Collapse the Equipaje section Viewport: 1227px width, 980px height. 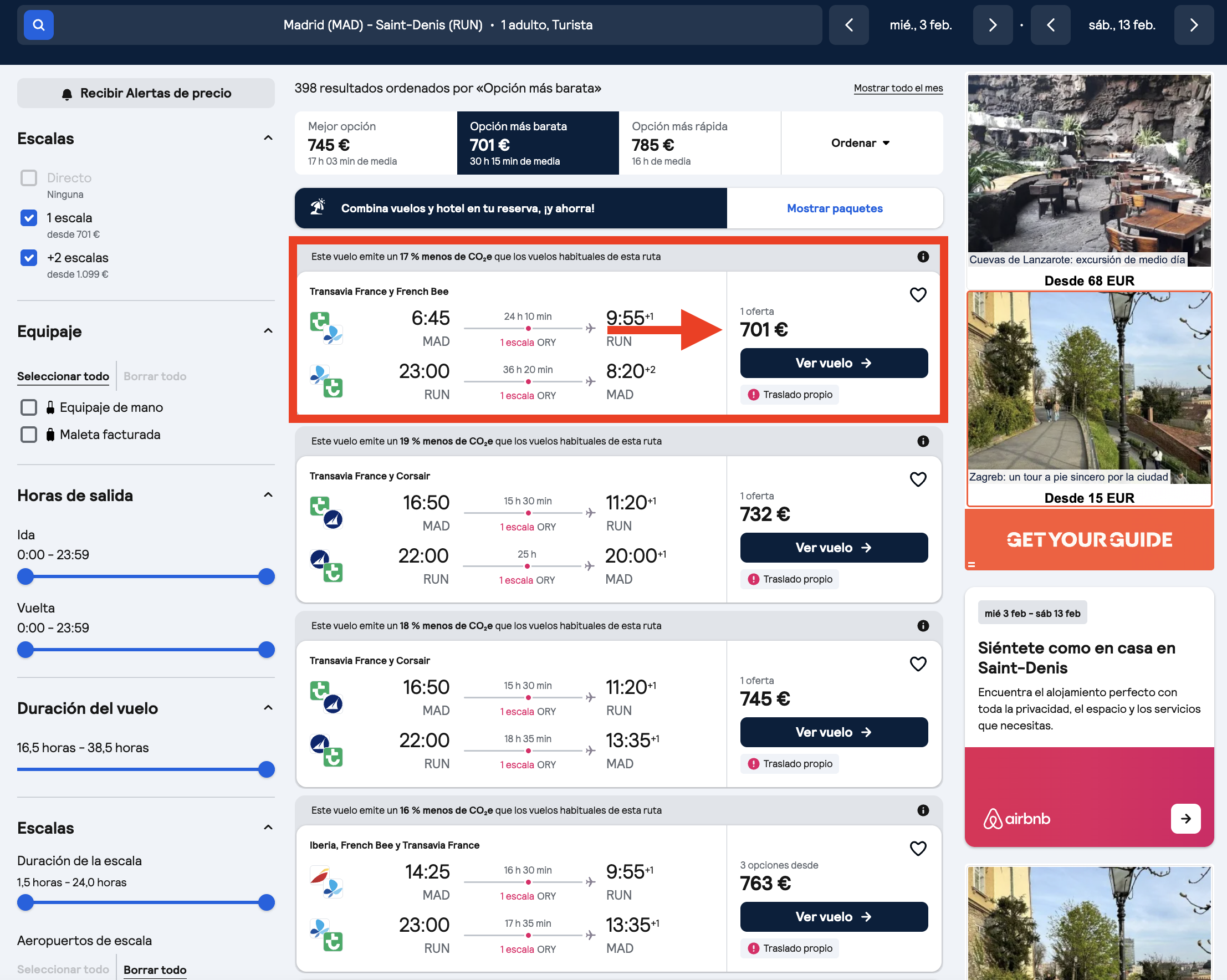(x=268, y=331)
